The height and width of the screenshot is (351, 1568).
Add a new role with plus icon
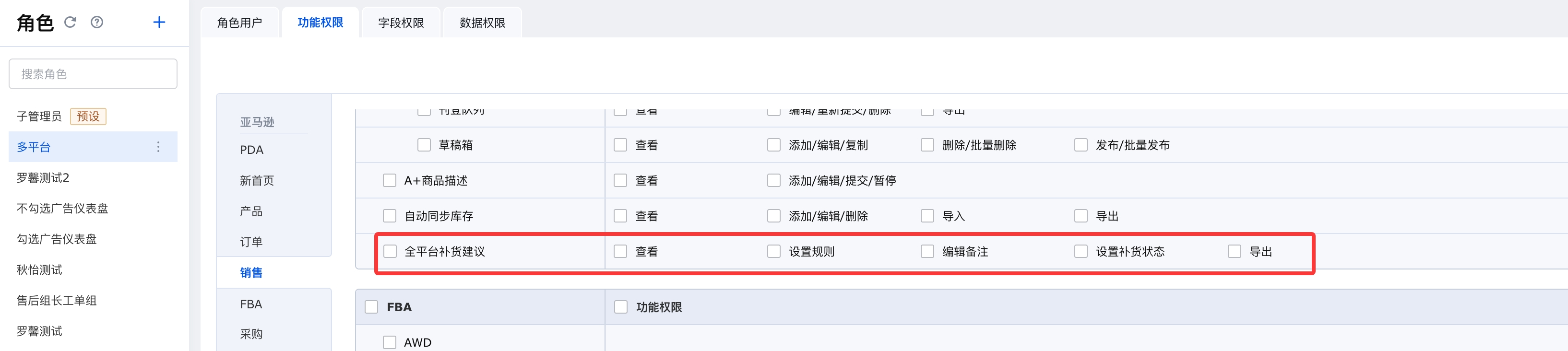click(159, 23)
